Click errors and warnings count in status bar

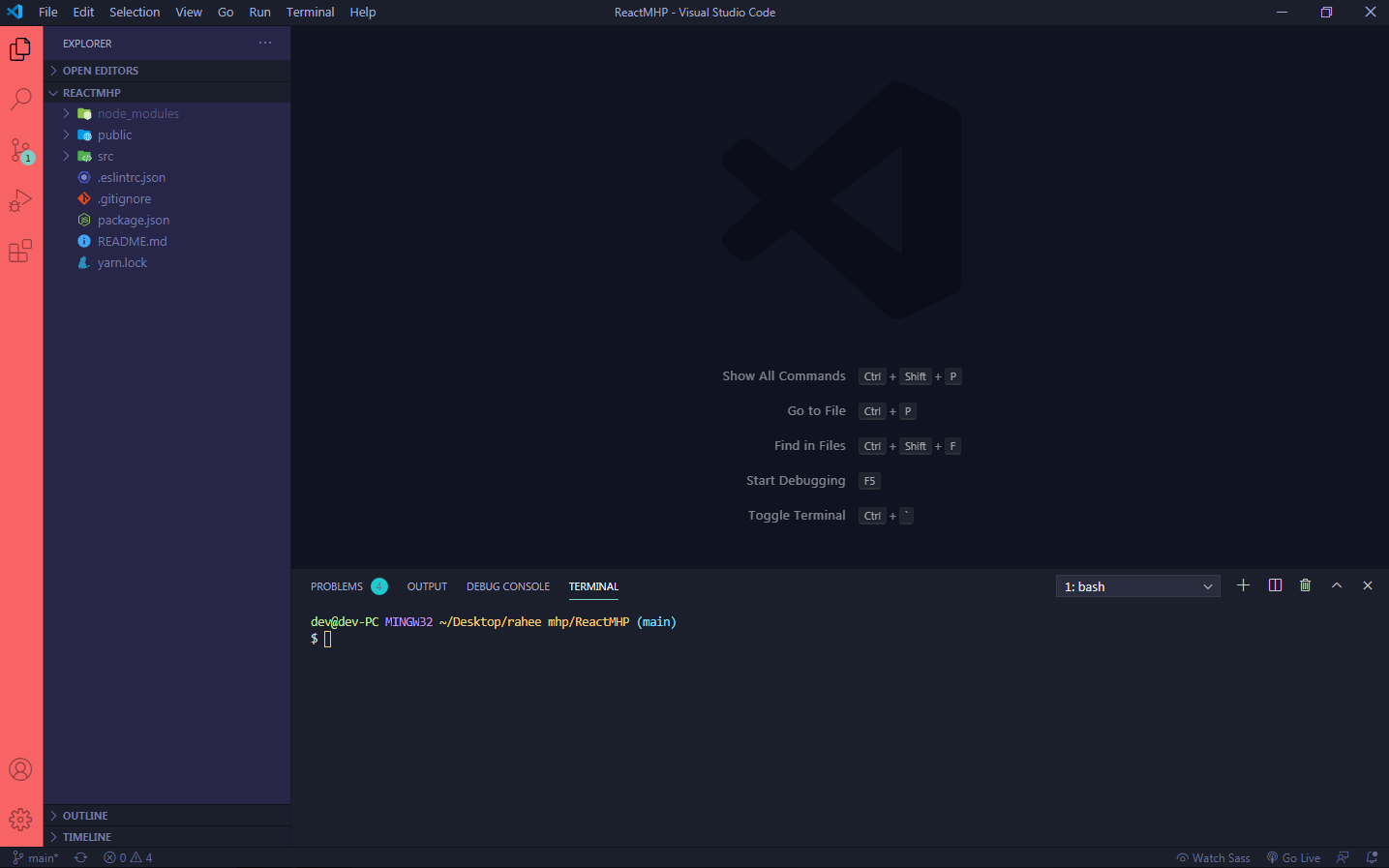click(x=128, y=857)
